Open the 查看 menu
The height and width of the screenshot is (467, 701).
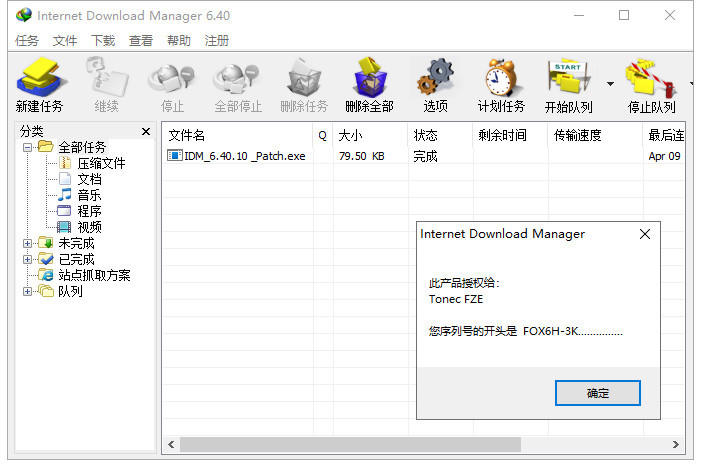pyautogui.click(x=141, y=41)
